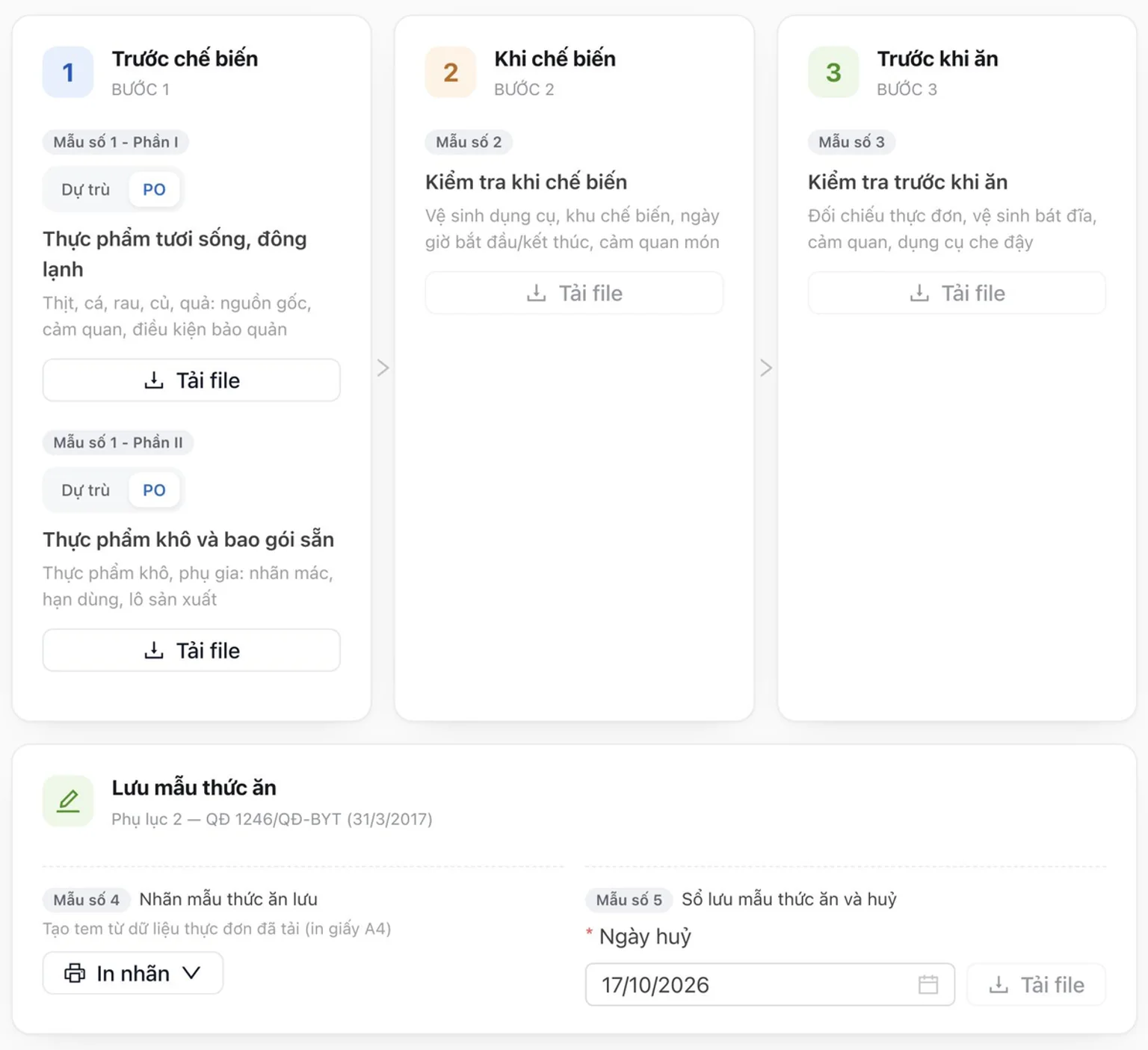
Task: Select Dự trù for Mẫu số 1 - Phần II
Action: pos(85,490)
